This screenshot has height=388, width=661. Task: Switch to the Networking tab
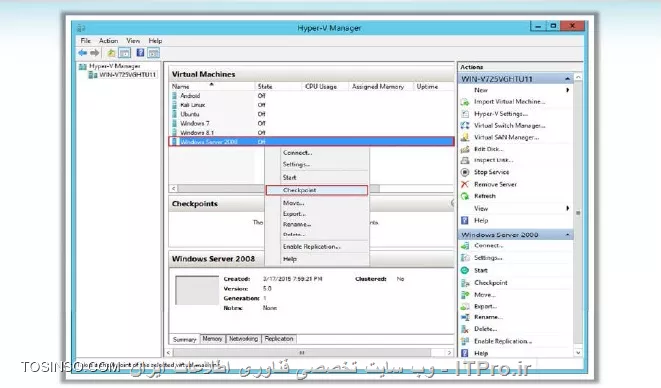tap(244, 339)
